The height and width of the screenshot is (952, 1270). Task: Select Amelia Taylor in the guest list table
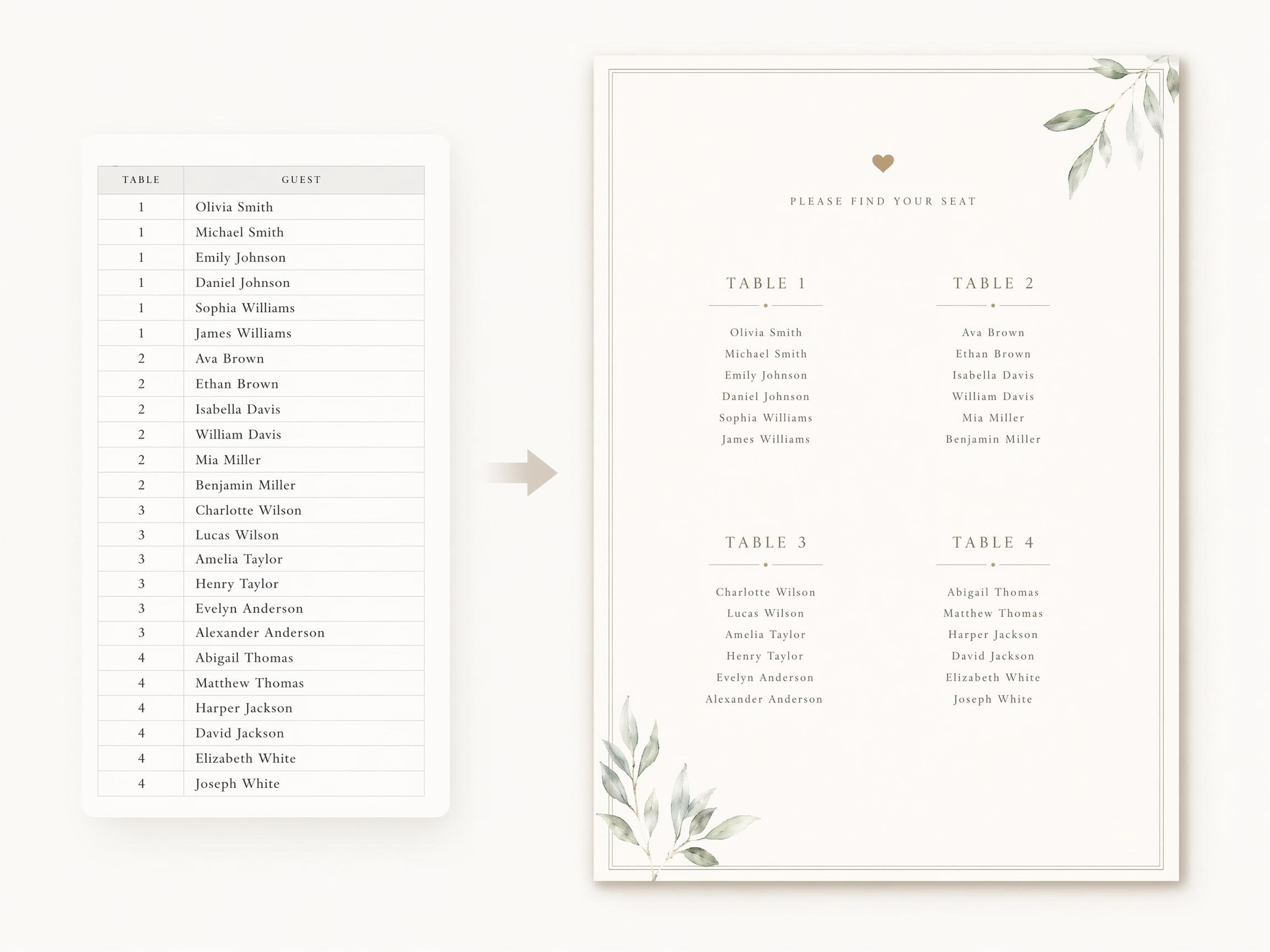click(239, 558)
